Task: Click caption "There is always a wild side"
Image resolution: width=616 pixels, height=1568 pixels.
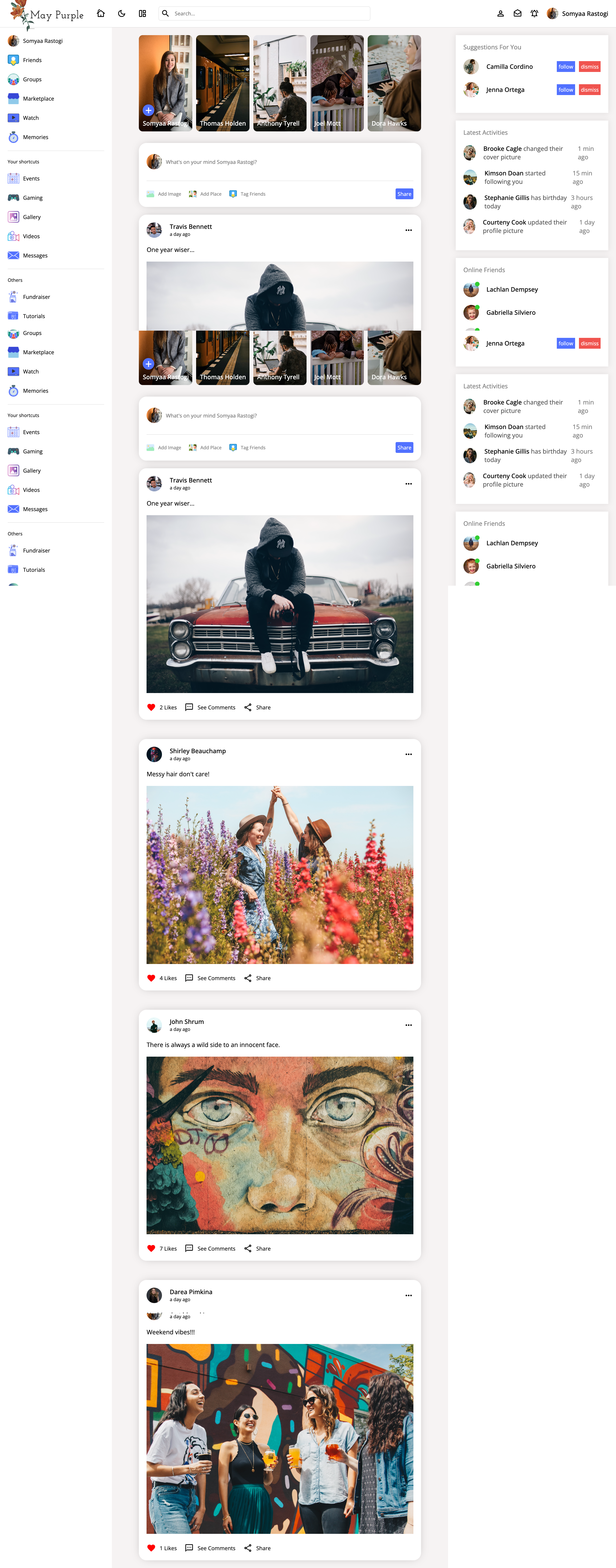Action: point(213,1045)
